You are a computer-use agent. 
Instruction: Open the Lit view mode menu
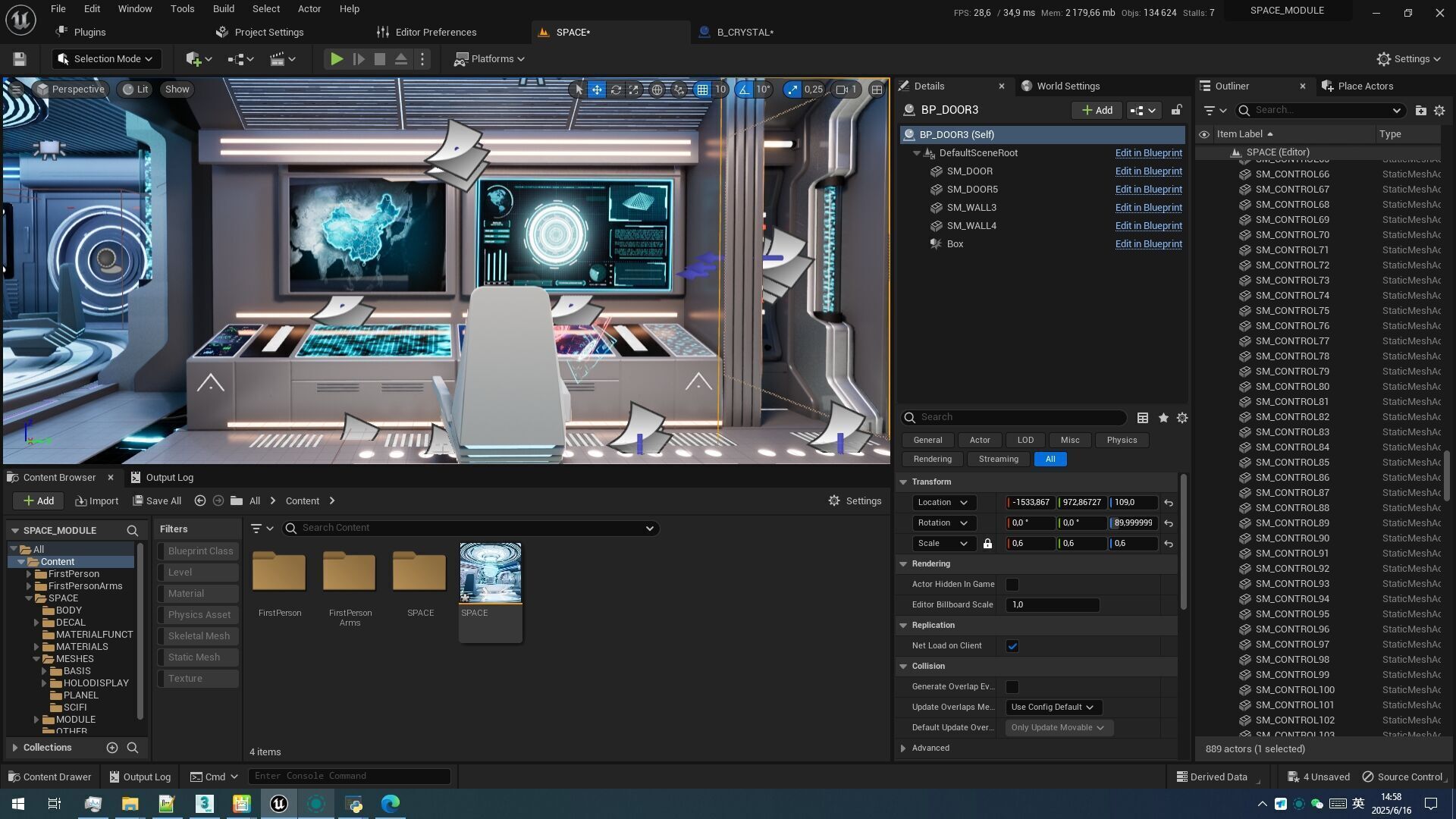click(x=136, y=89)
